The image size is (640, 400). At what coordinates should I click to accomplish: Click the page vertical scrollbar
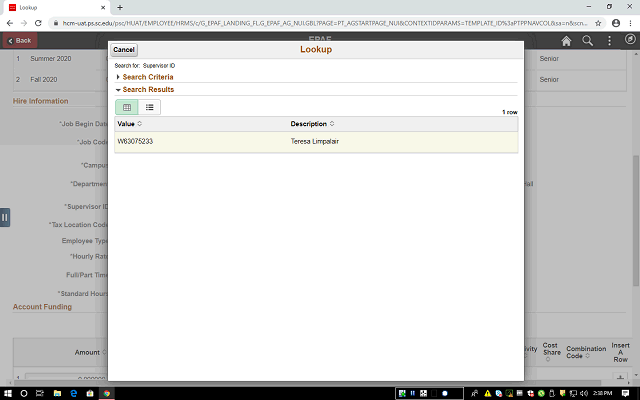pyautogui.click(x=636, y=220)
